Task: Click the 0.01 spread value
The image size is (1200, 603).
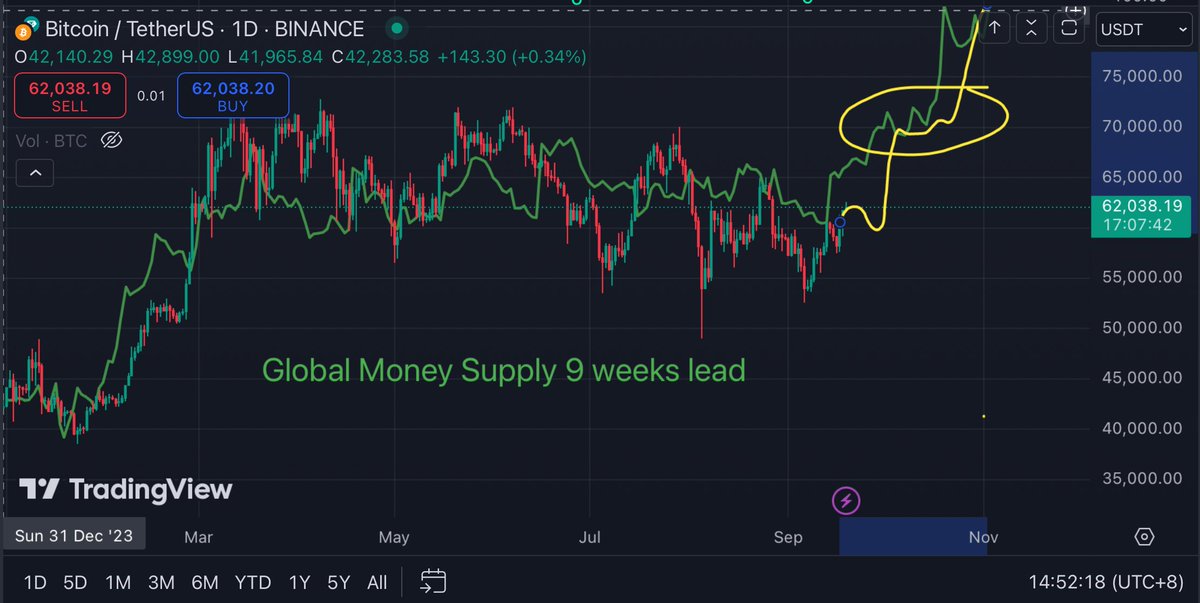Action: [151, 96]
